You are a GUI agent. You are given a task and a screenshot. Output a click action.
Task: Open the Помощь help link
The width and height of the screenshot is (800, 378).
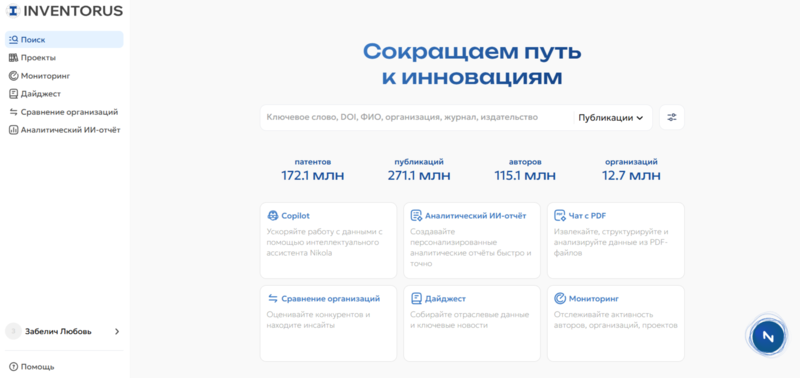[37, 366]
